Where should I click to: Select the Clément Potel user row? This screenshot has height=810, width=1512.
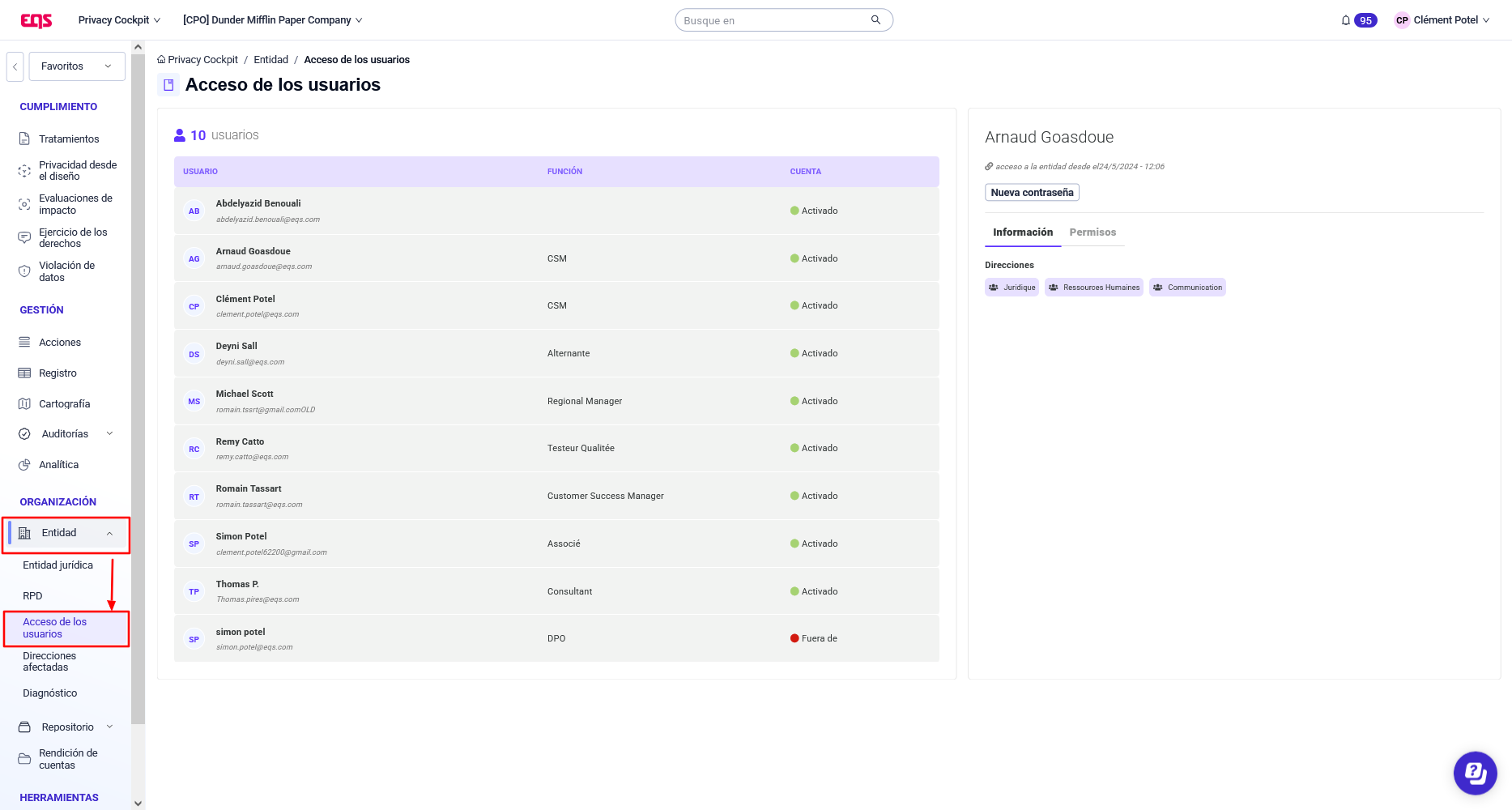[x=556, y=306]
